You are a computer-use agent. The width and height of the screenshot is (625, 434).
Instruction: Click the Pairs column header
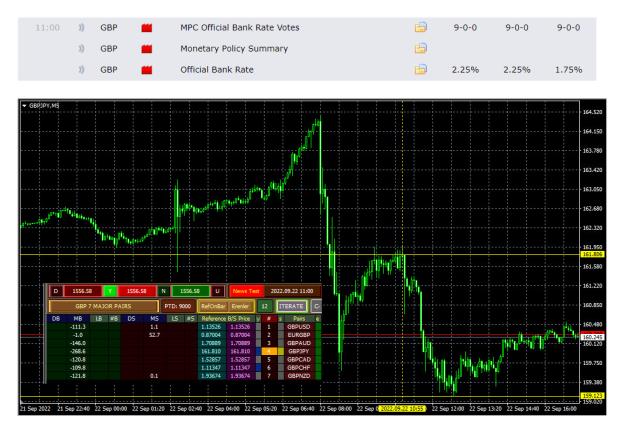[x=299, y=318]
